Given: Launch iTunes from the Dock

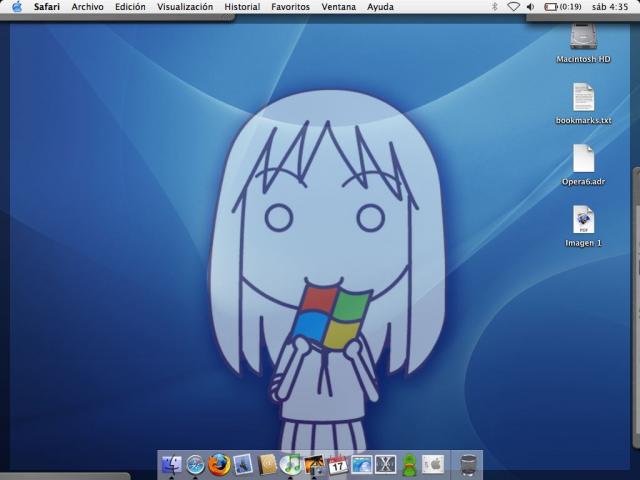Looking at the screenshot, I should (x=290, y=464).
